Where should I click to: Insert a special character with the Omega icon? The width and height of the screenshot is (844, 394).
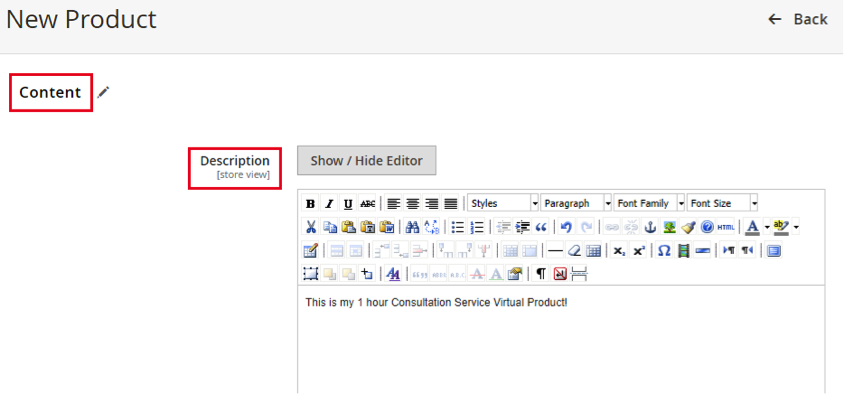point(664,251)
